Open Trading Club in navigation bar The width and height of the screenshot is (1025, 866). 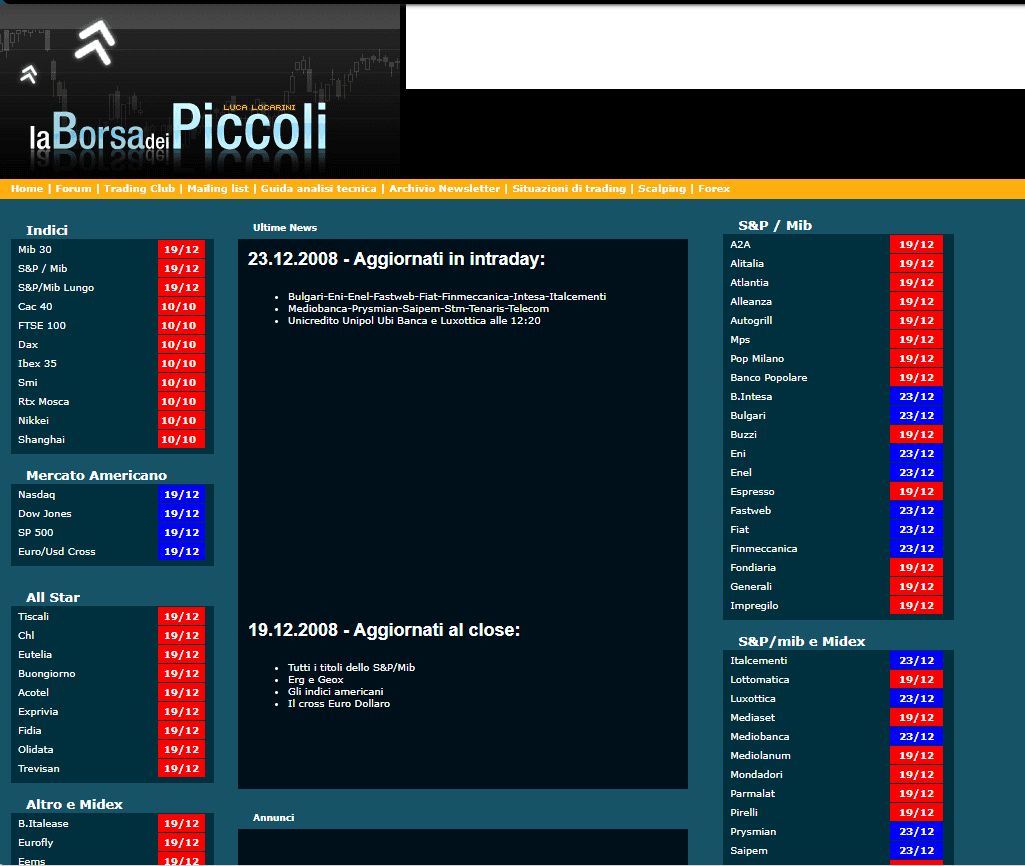[x=139, y=189]
